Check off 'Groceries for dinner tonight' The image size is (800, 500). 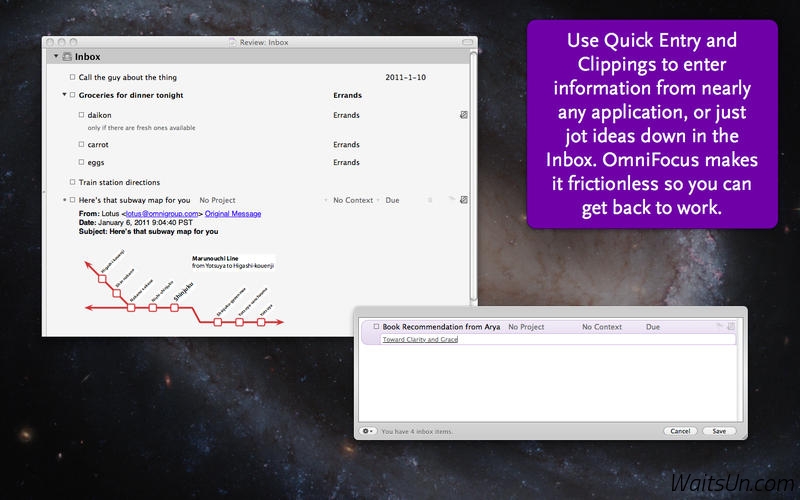click(x=72, y=95)
